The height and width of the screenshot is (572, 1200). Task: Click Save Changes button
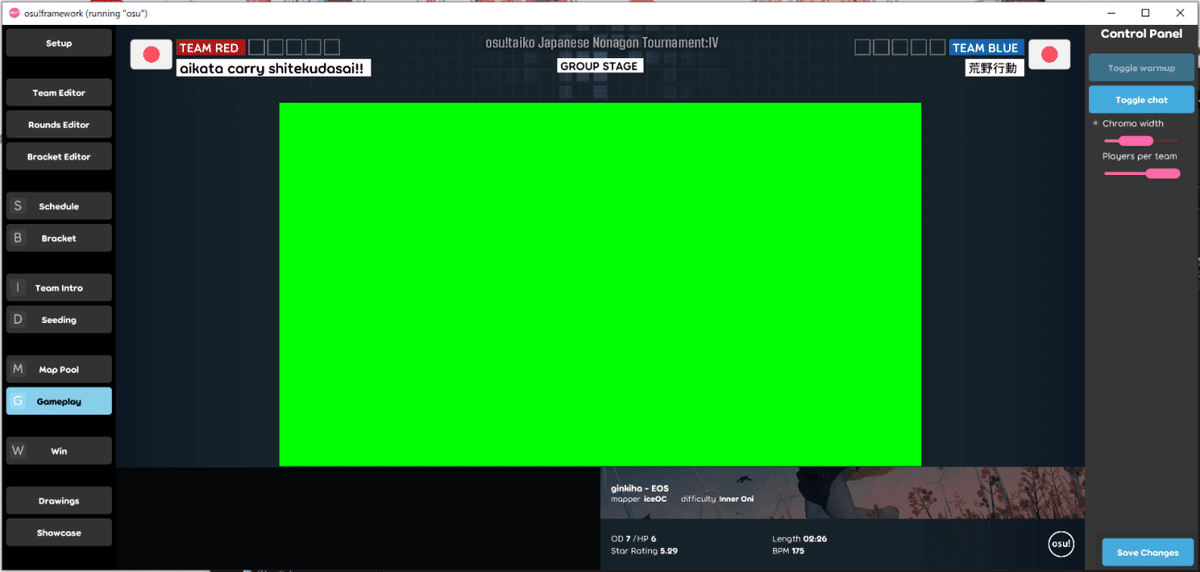point(1147,552)
